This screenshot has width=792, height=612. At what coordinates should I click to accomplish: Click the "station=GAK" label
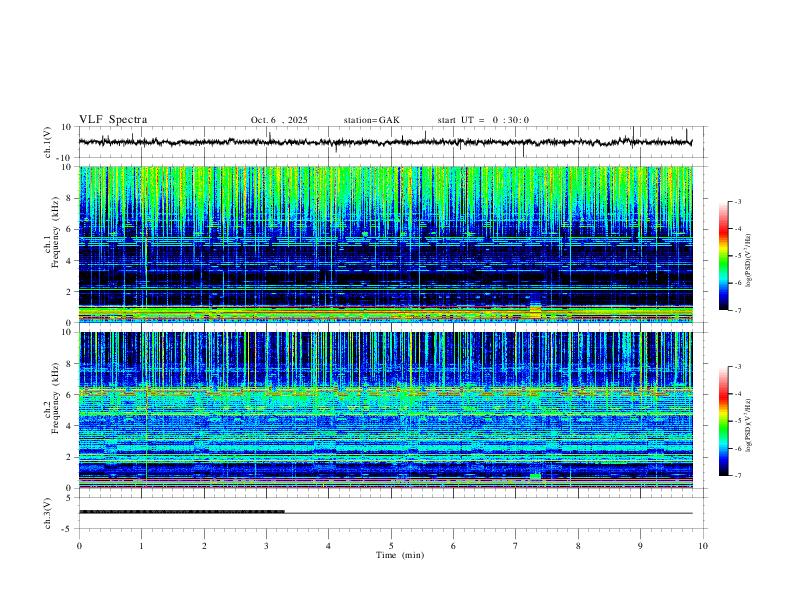point(371,120)
